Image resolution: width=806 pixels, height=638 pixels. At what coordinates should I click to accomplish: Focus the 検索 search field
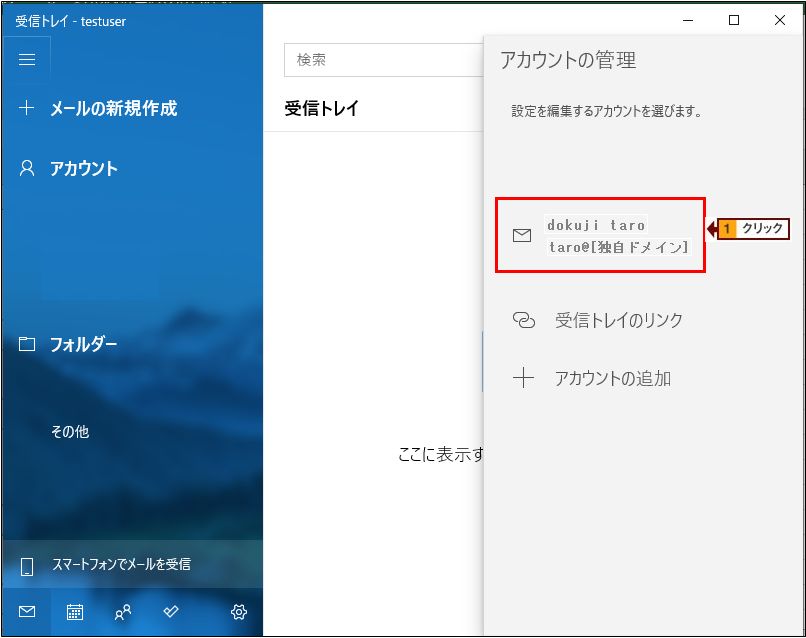tap(384, 60)
